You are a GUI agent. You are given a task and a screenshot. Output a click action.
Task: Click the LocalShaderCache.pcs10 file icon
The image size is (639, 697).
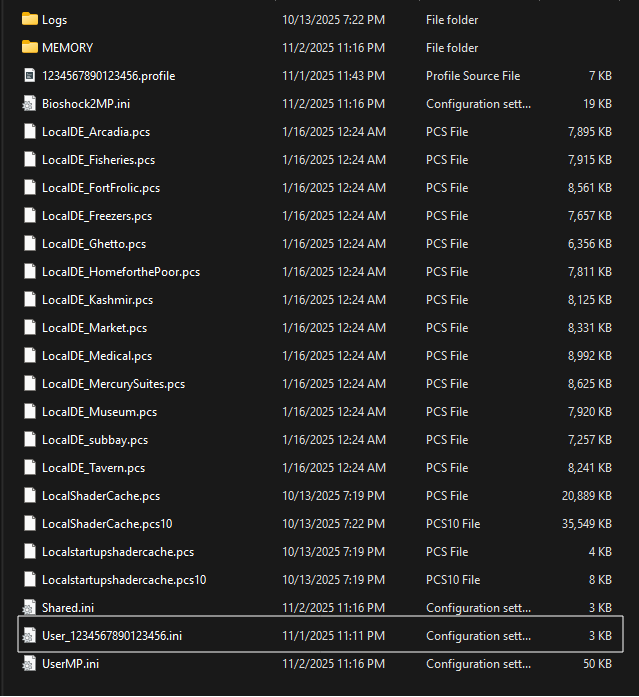coord(29,523)
